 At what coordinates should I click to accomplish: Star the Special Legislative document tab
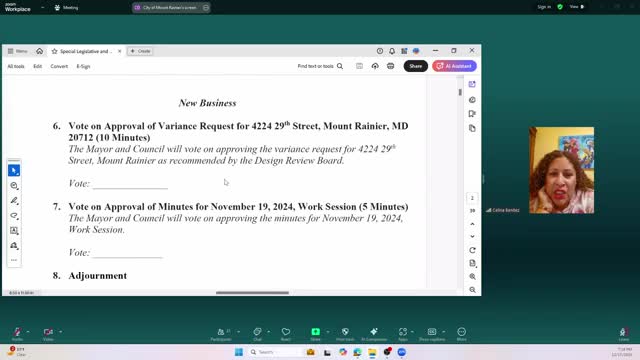pos(54,51)
